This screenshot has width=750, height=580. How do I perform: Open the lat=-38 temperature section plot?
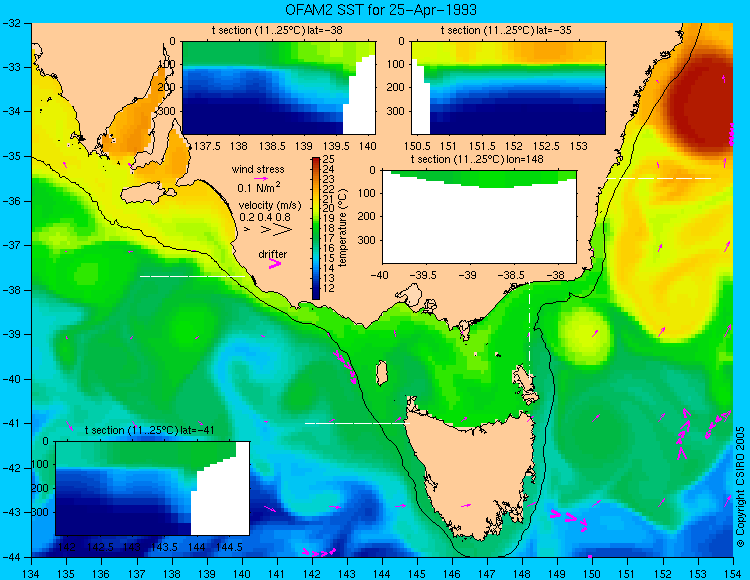(279, 88)
